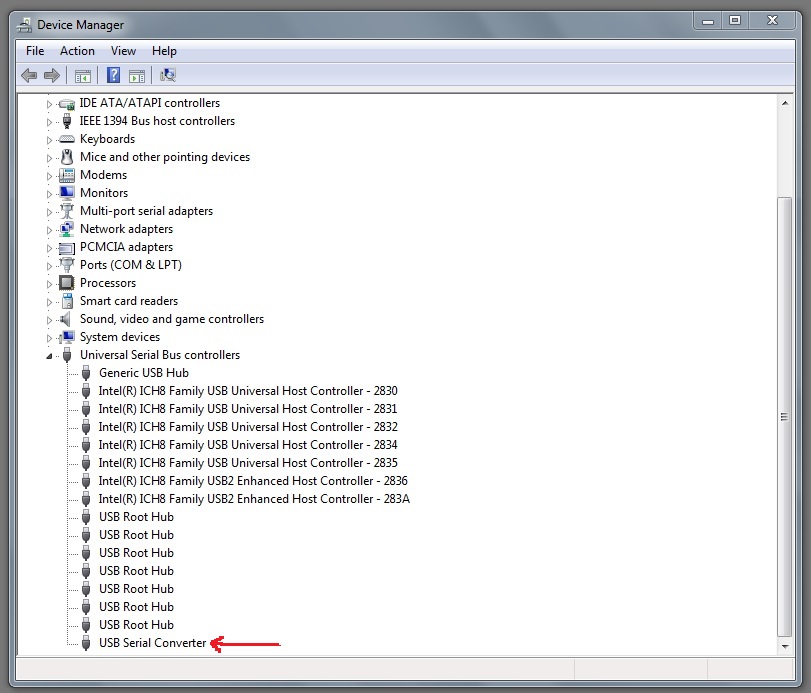This screenshot has width=811, height=693.
Task: Select the Processors chip icon
Action: coord(67,283)
